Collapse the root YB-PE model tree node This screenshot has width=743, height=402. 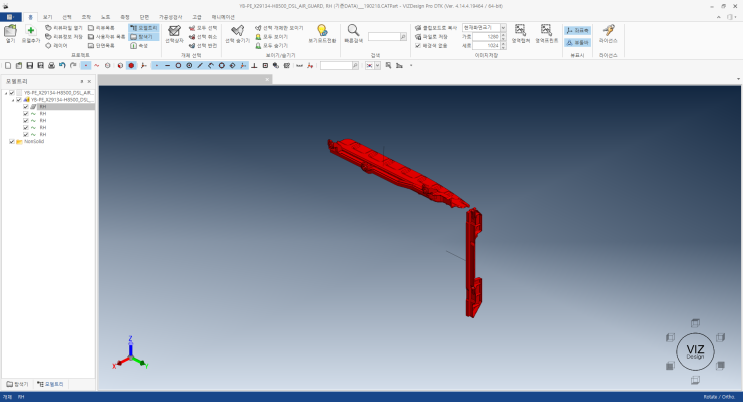click(6, 93)
